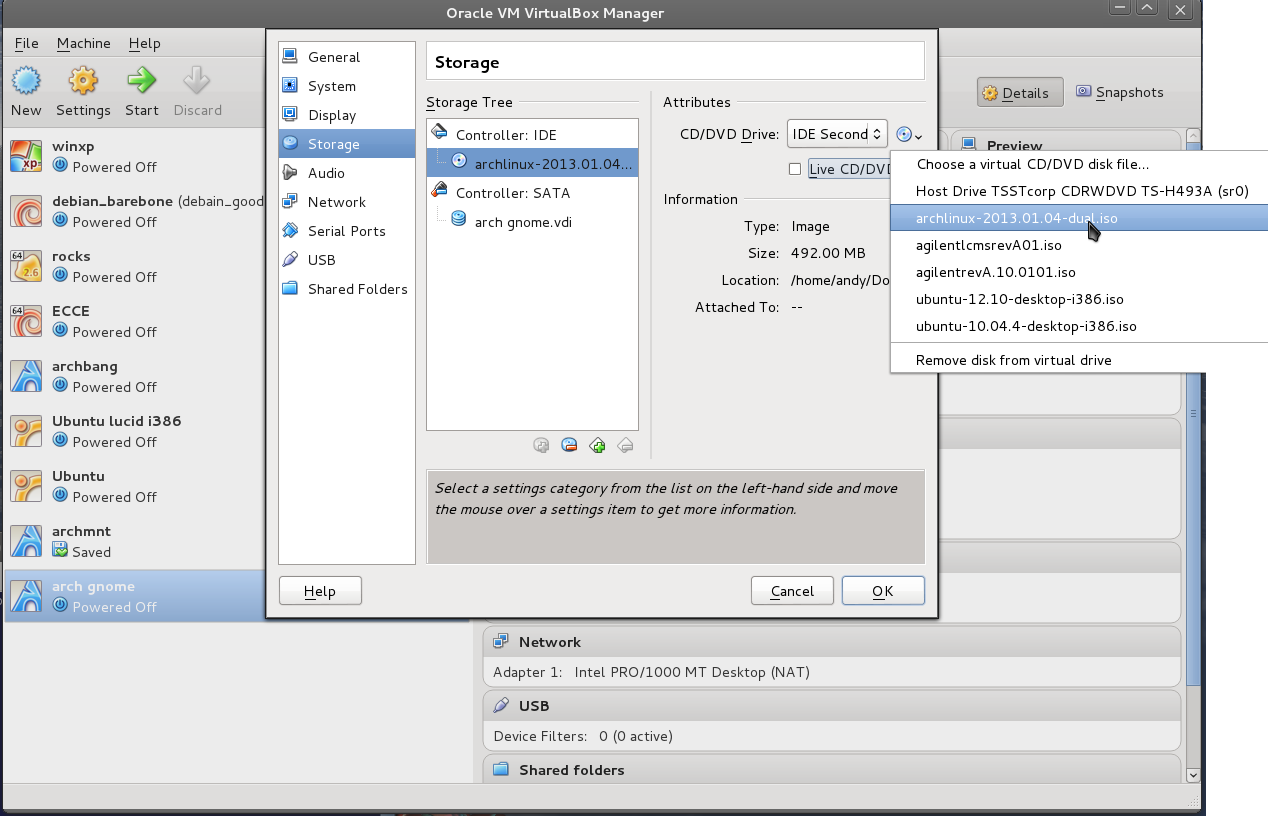This screenshot has height=816, width=1275.
Task: Open machine Settings from the gear icon
Action: [83, 81]
